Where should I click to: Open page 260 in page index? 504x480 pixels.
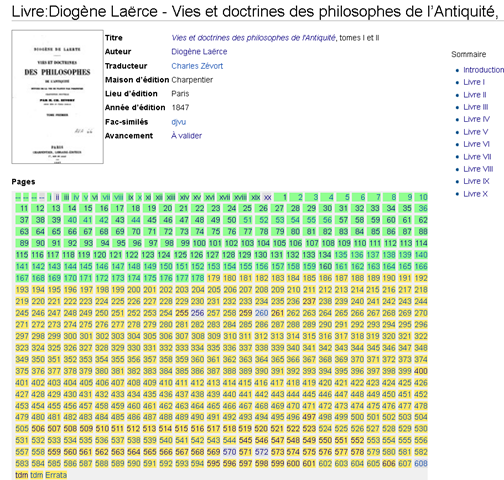tap(261, 313)
